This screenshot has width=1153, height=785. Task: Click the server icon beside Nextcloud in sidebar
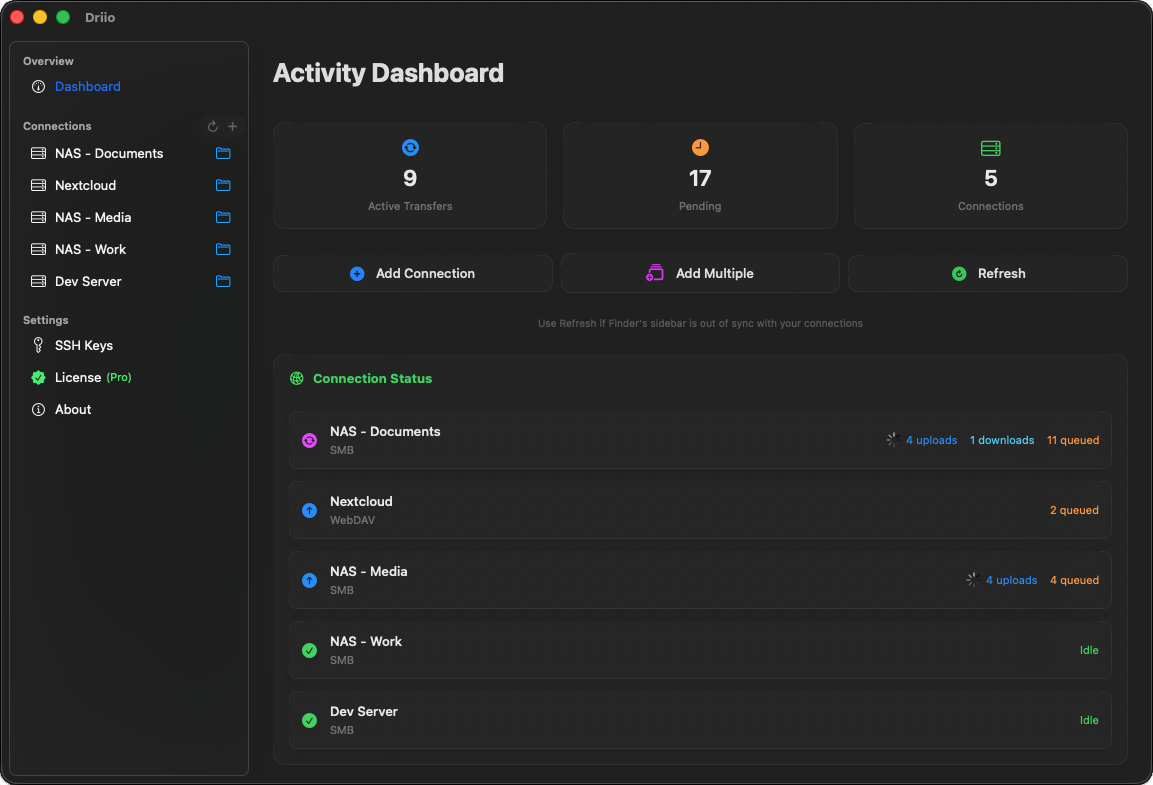point(38,185)
